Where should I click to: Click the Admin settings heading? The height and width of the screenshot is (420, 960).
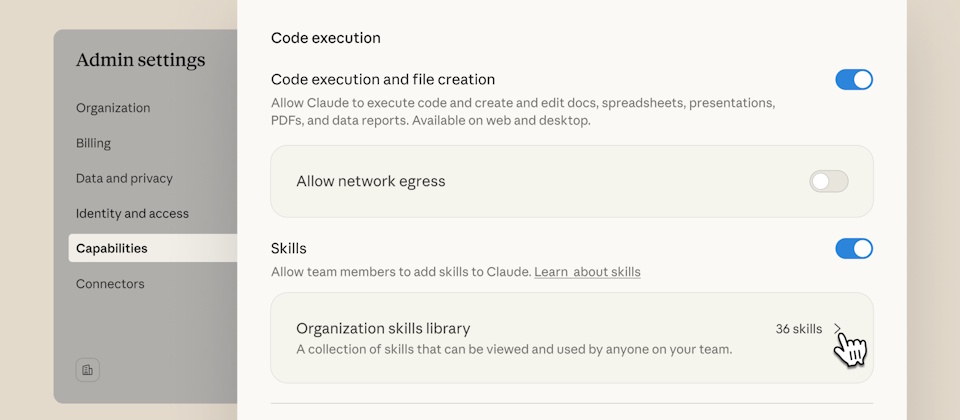[x=140, y=60]
